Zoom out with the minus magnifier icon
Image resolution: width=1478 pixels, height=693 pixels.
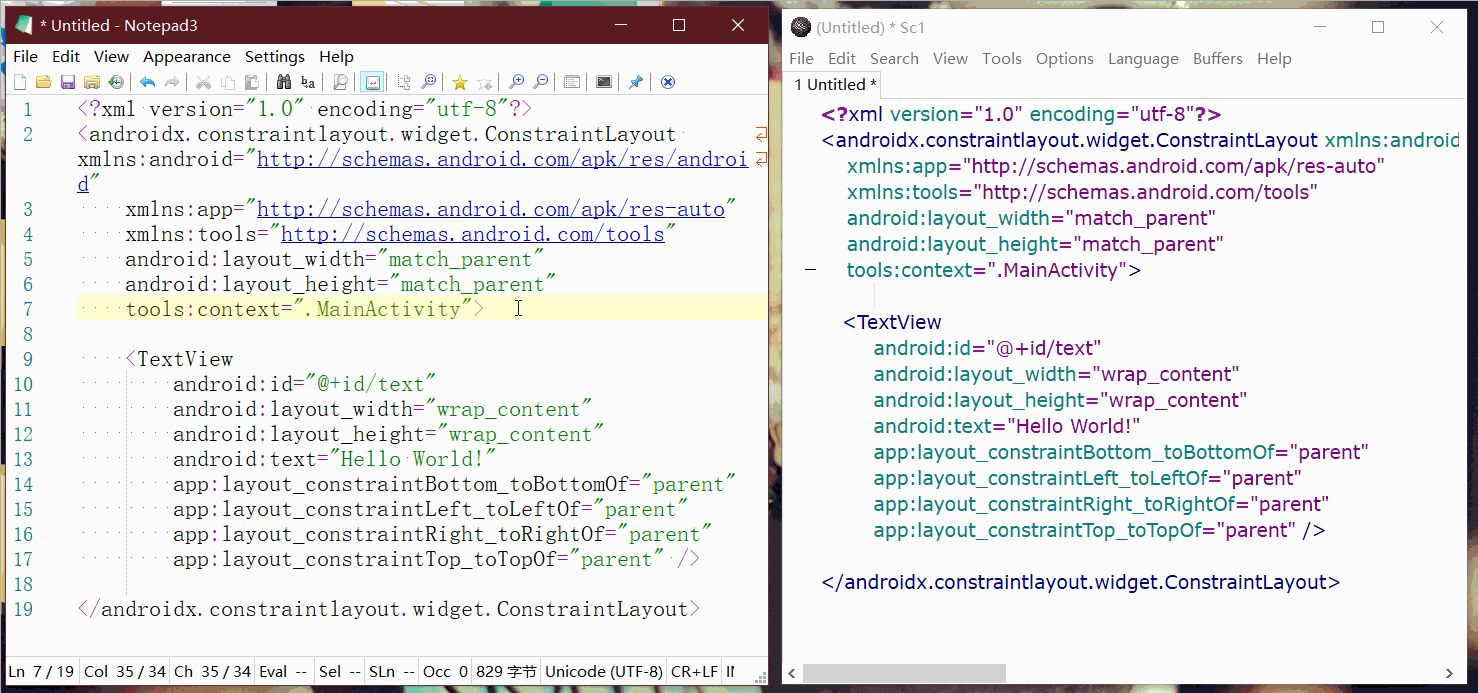tap(540, 82)
